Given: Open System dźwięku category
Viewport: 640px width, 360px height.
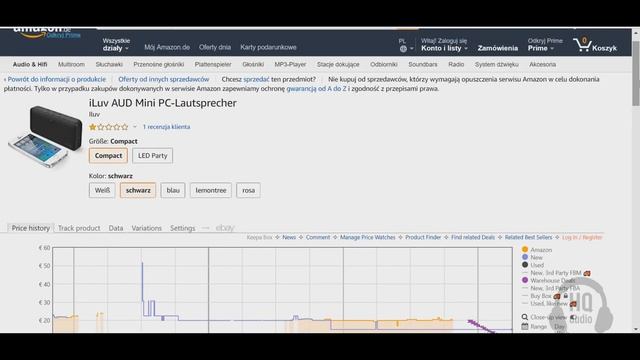Looking at the screenshot, I should point(497,64).
